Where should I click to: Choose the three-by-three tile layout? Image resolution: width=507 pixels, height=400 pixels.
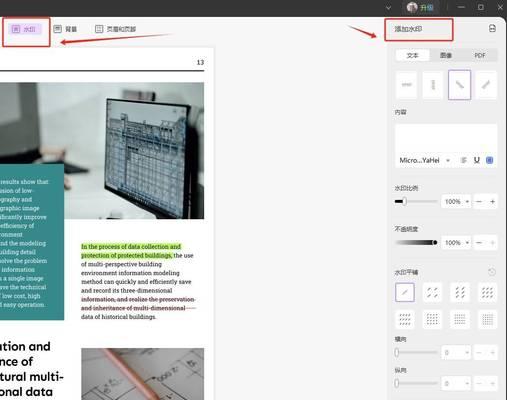coord(487,292)
